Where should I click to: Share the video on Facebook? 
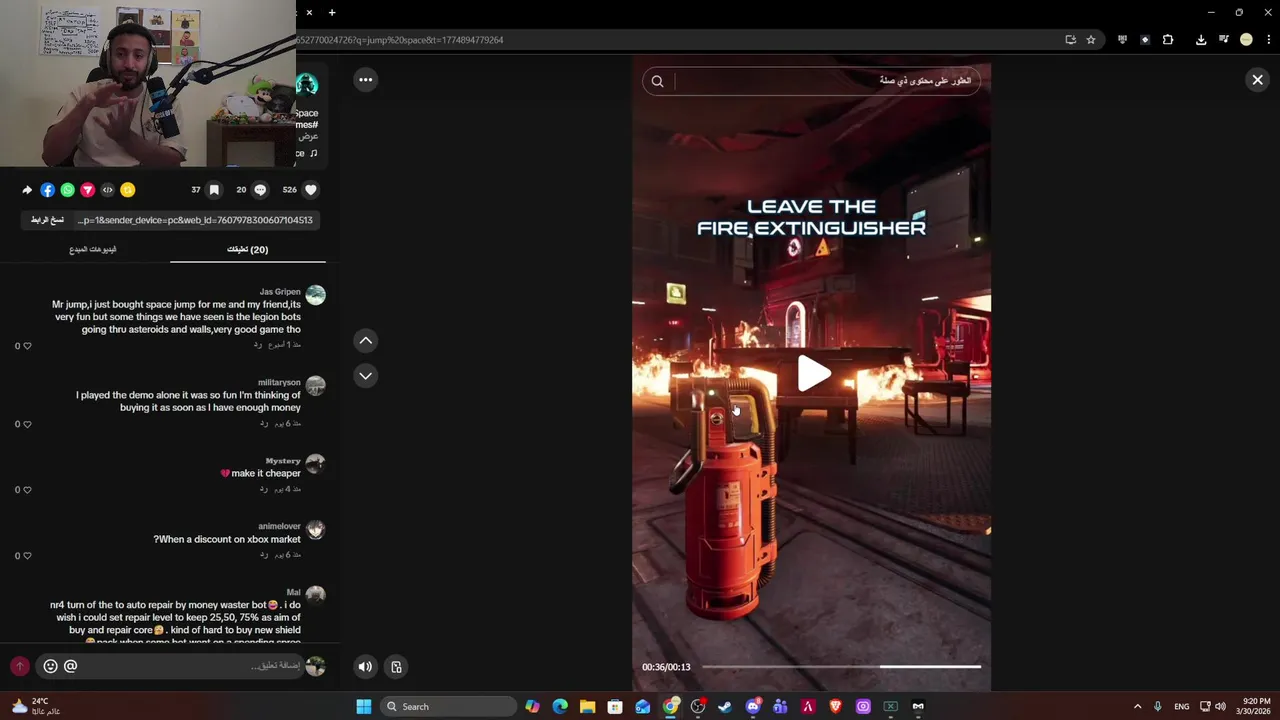click(x=47, y=190)
